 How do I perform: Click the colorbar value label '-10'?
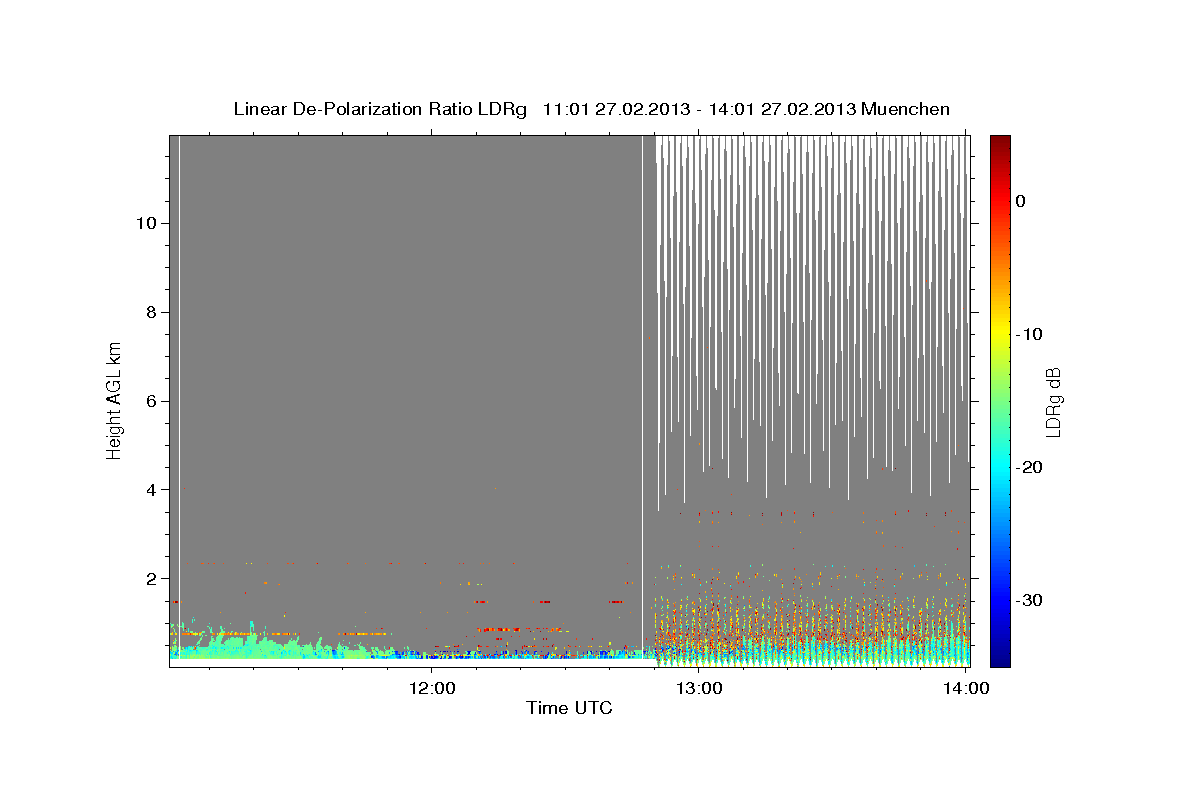1029,334
